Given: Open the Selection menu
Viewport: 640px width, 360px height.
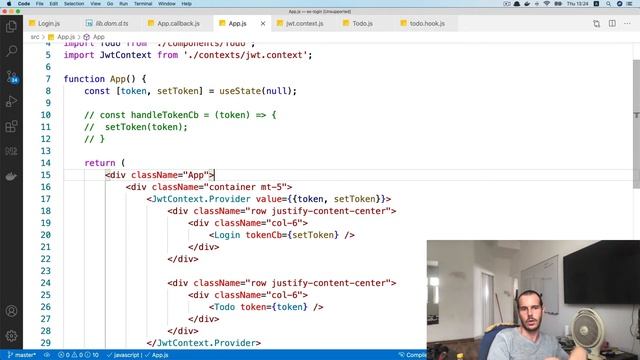Looking at the screenshot, I should (74, 4).
